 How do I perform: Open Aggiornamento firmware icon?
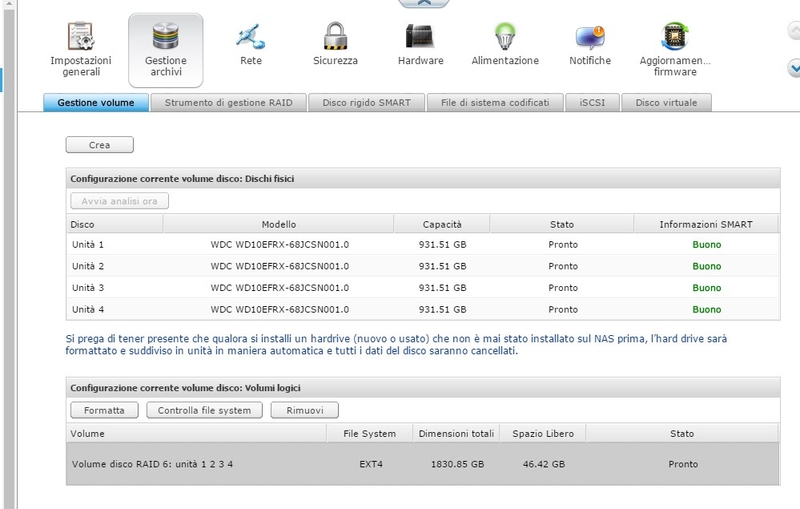(x=673, y=38)
